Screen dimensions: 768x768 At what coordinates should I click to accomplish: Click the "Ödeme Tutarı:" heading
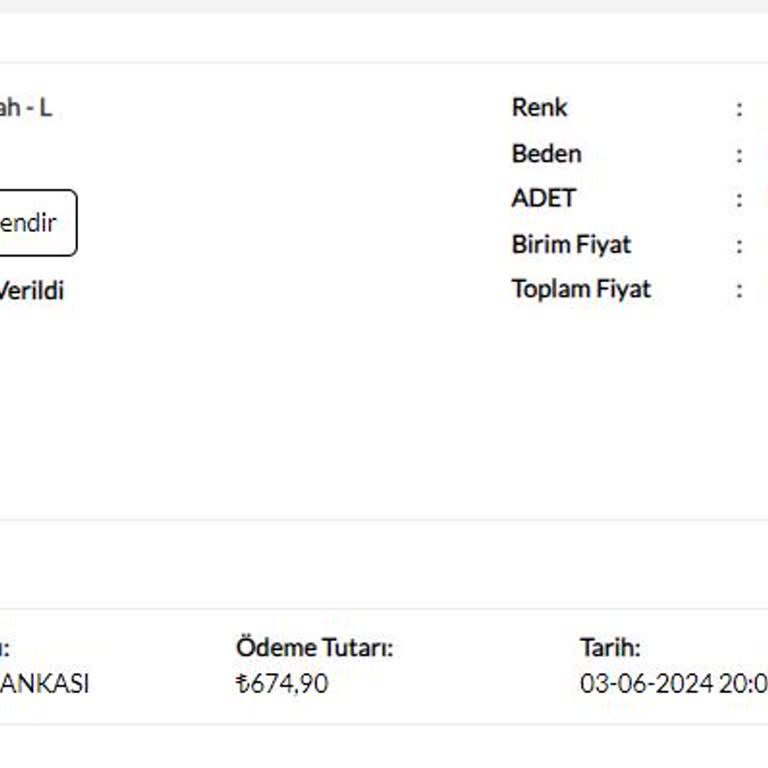pos(314,647)
